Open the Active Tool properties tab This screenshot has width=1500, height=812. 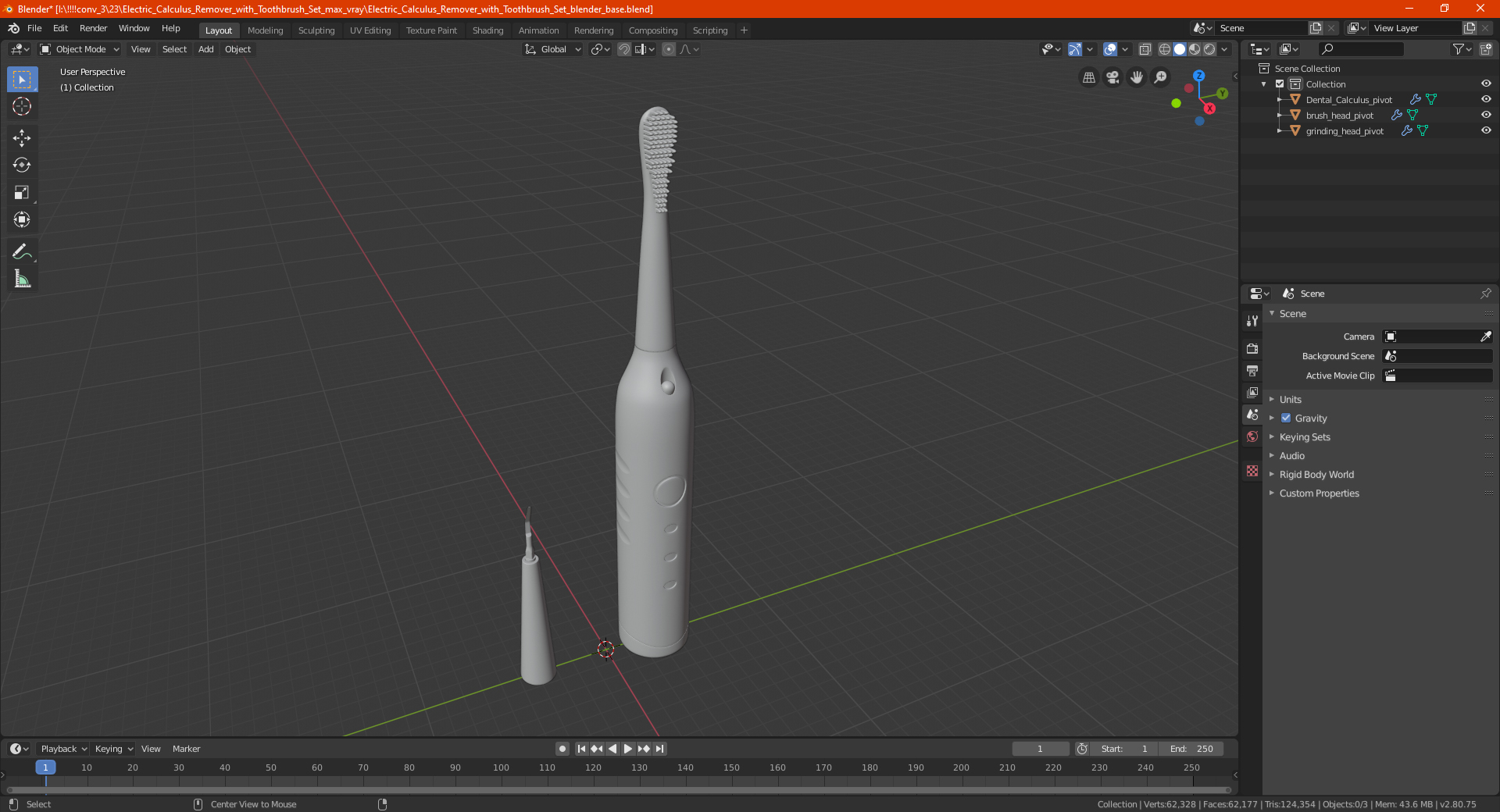(1252, 320)
